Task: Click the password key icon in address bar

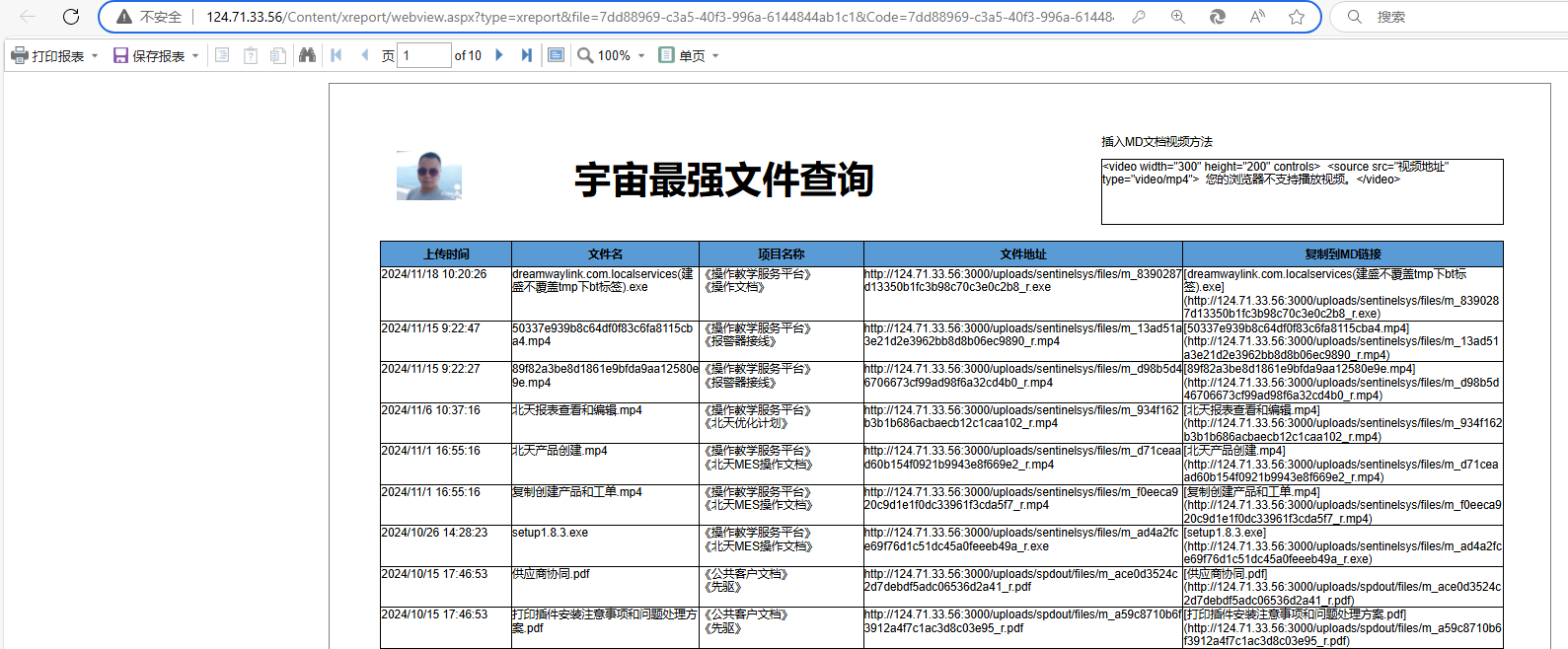Action: [1139, 17]
